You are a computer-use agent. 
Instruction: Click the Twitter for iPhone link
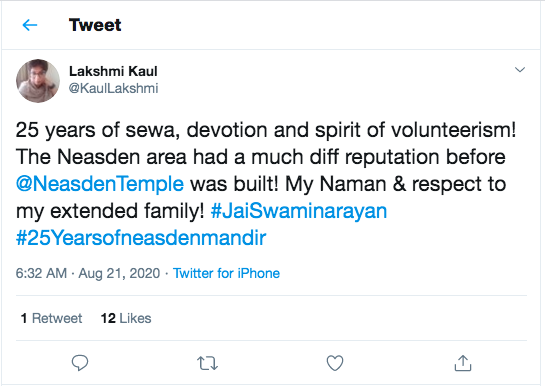[226, 273]
